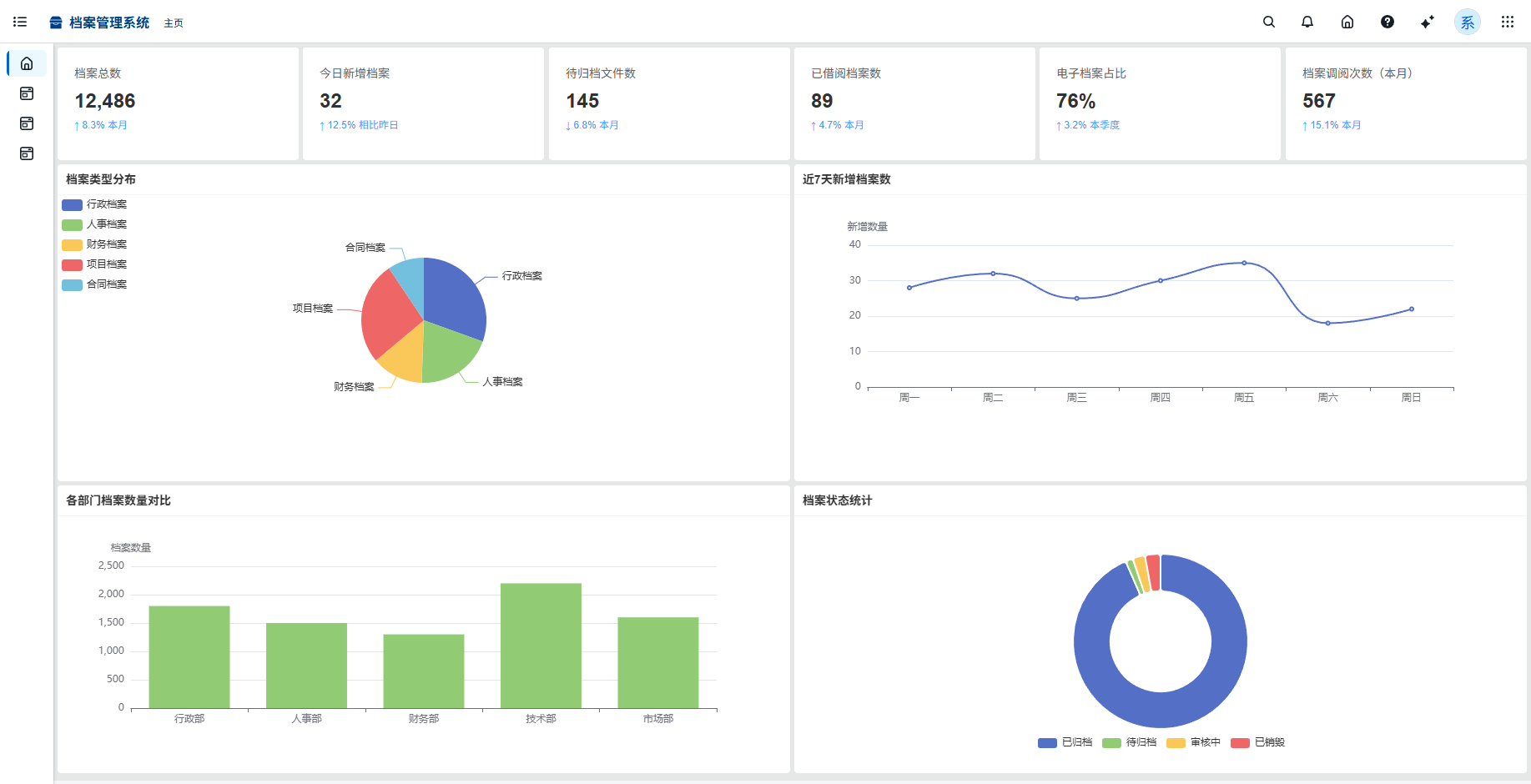Image resolution: width=1531 pixels, height=784 pixels.
Task: Select the highlighted home icon in sidebar
Action: [x=27, y=63]
